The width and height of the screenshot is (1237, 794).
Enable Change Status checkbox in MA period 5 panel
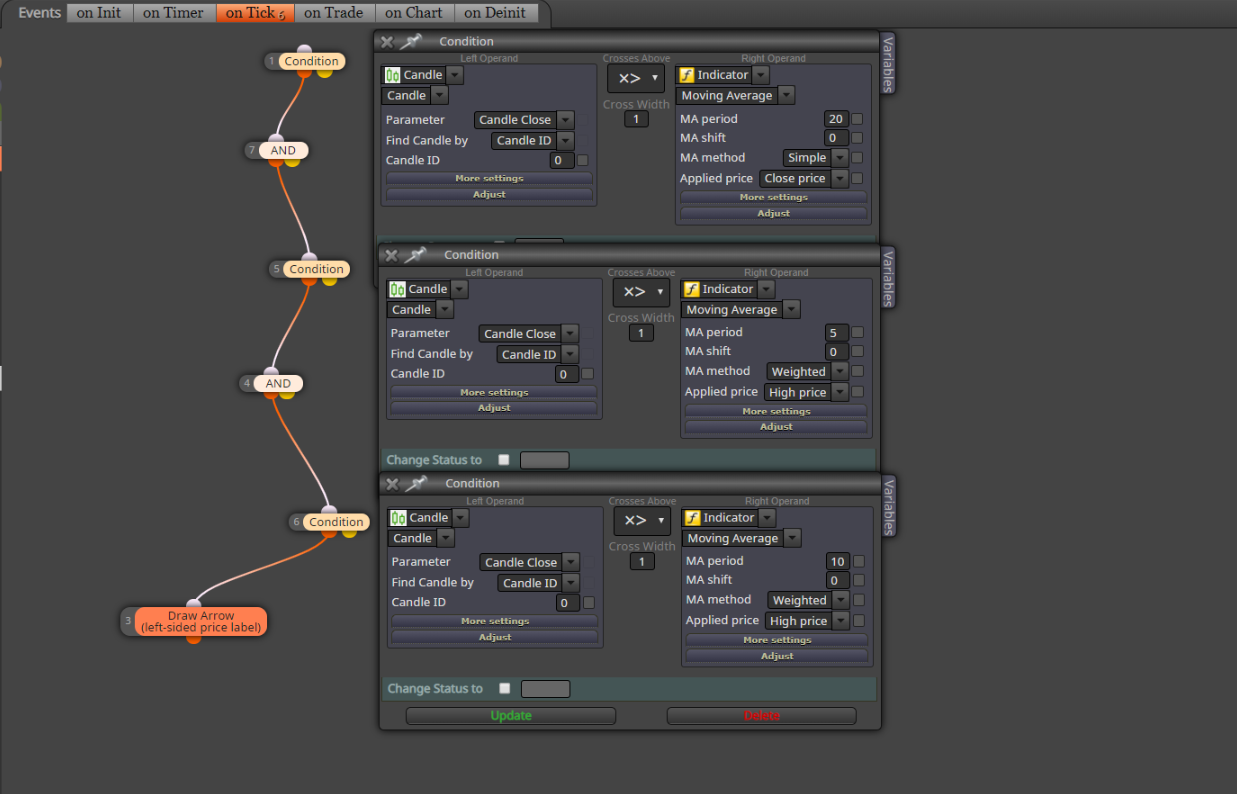(x=504, y=460)
